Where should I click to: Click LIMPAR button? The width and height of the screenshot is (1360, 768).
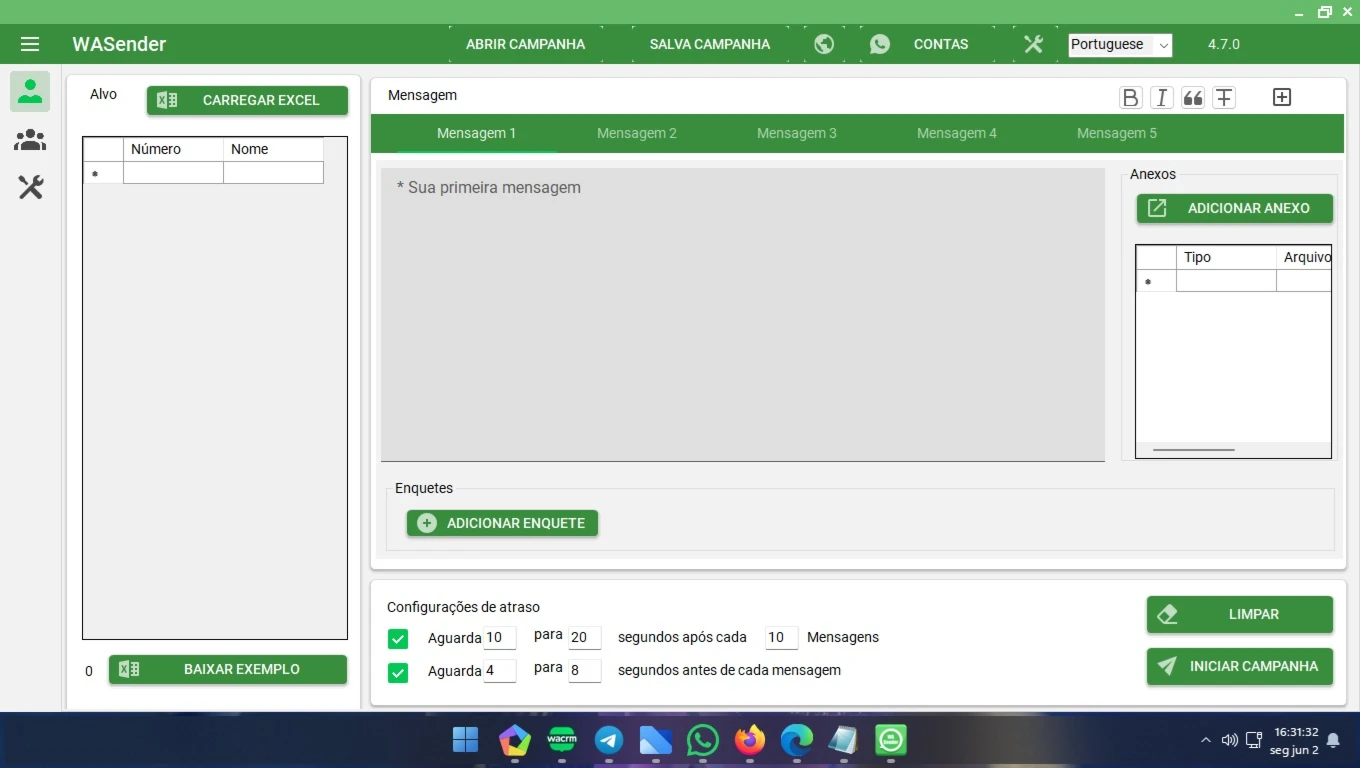pyautogui.click(x=1240, y=614)
